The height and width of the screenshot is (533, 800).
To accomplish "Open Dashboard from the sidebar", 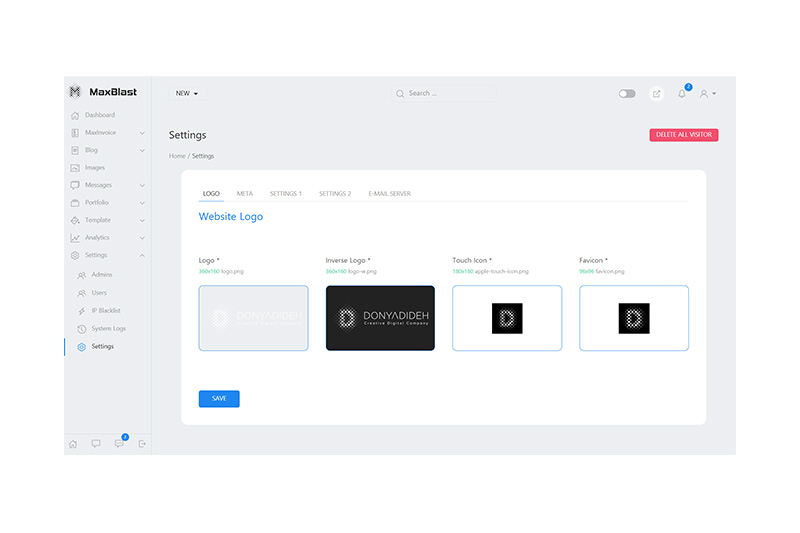I will (99, 115).
